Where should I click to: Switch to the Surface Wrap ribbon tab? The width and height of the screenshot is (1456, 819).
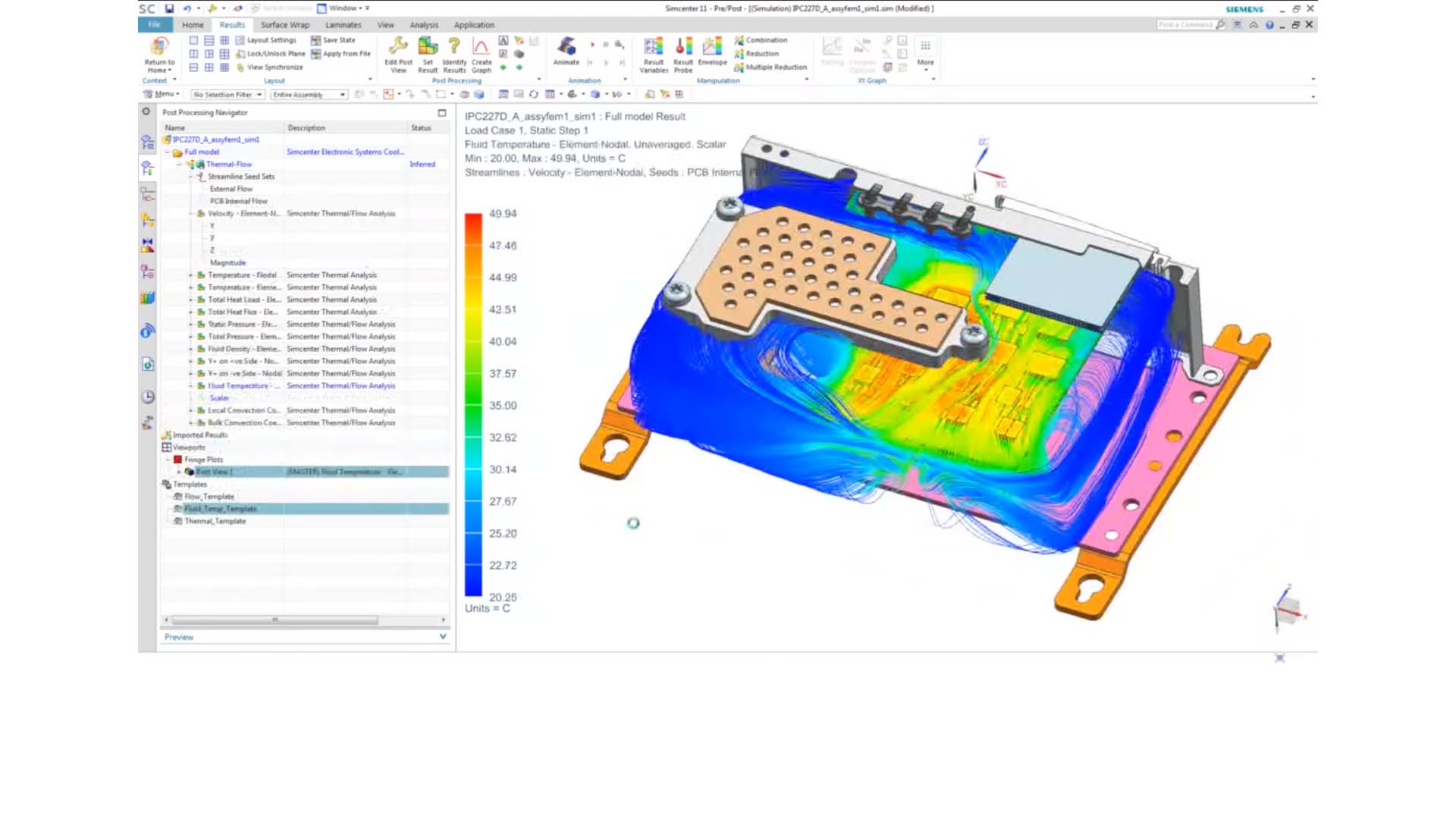284,24
